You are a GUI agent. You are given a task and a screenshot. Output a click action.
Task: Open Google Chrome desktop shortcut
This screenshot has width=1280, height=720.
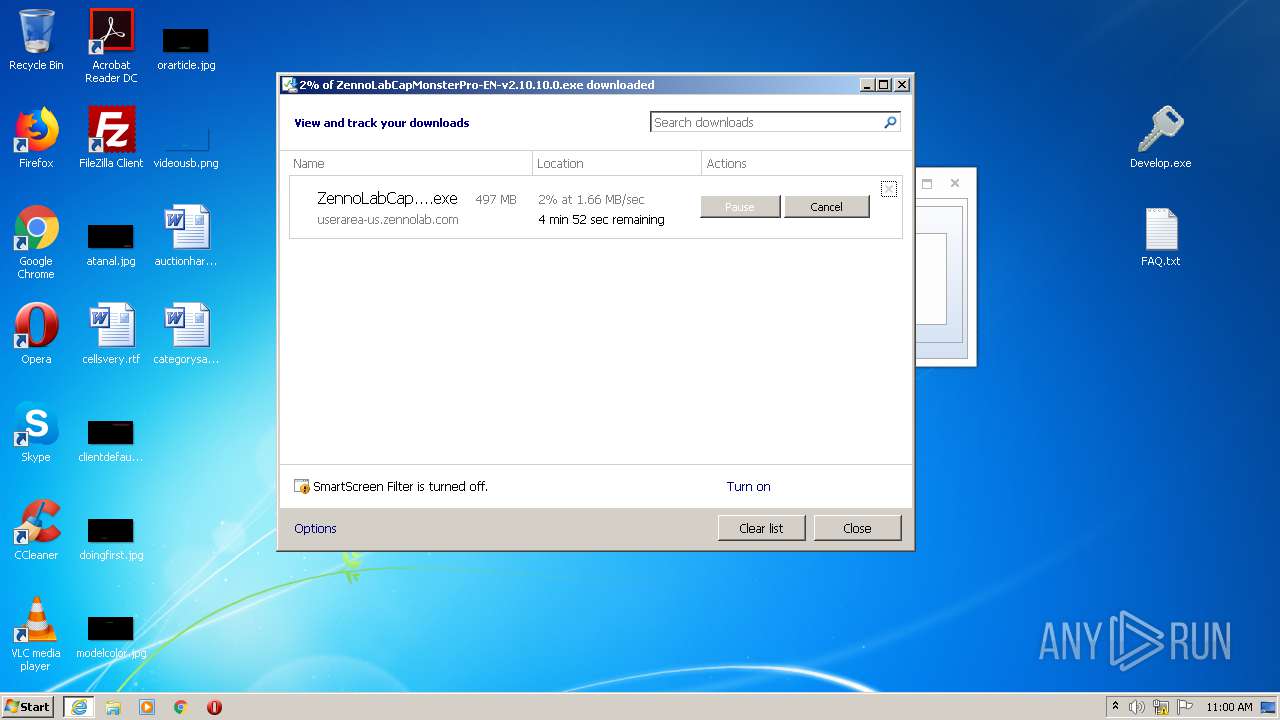pyautogui.click(x=36, y=242)
